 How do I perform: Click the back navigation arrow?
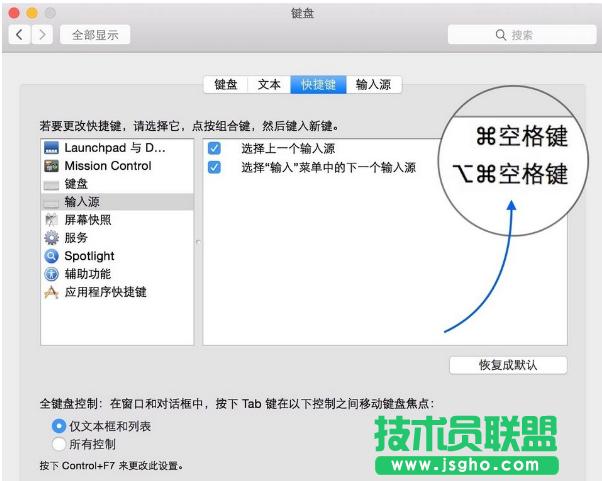20,35
